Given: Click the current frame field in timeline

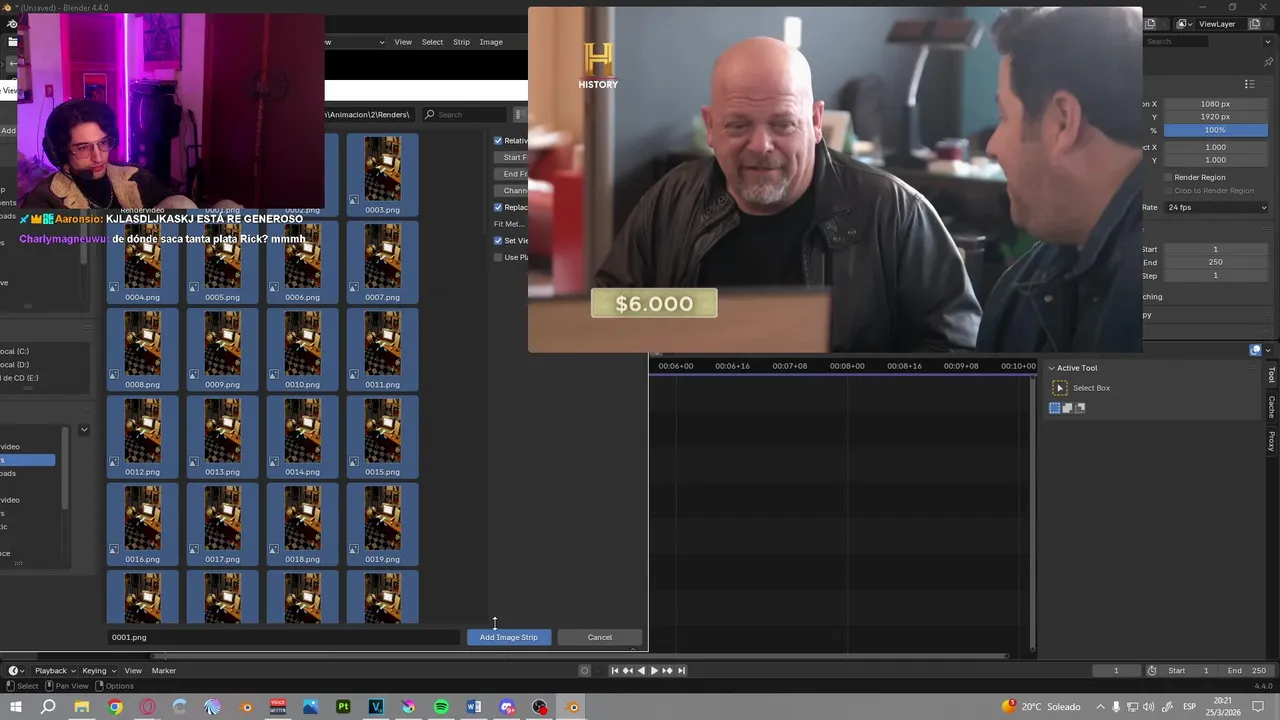Looking at the screenshot, I should pos(1116,671).
